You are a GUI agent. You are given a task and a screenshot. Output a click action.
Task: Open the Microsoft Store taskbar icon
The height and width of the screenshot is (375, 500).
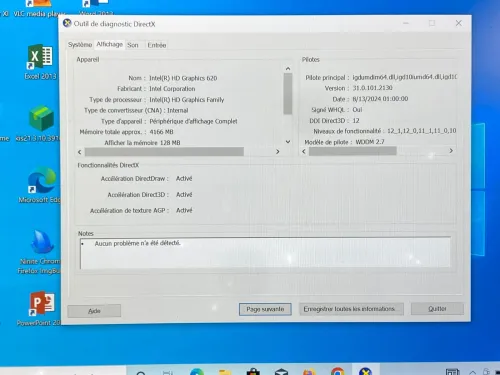(x=253, y=371)
